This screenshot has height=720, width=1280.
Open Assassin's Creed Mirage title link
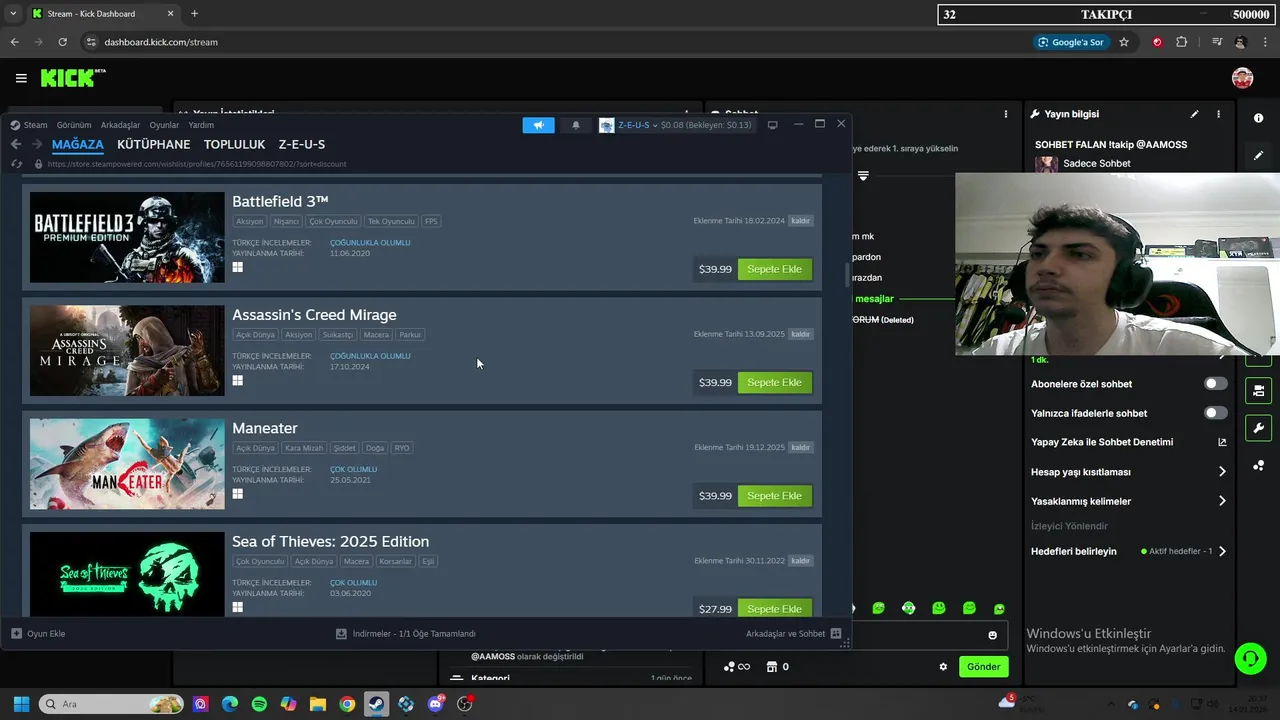[x=314, y=315]
